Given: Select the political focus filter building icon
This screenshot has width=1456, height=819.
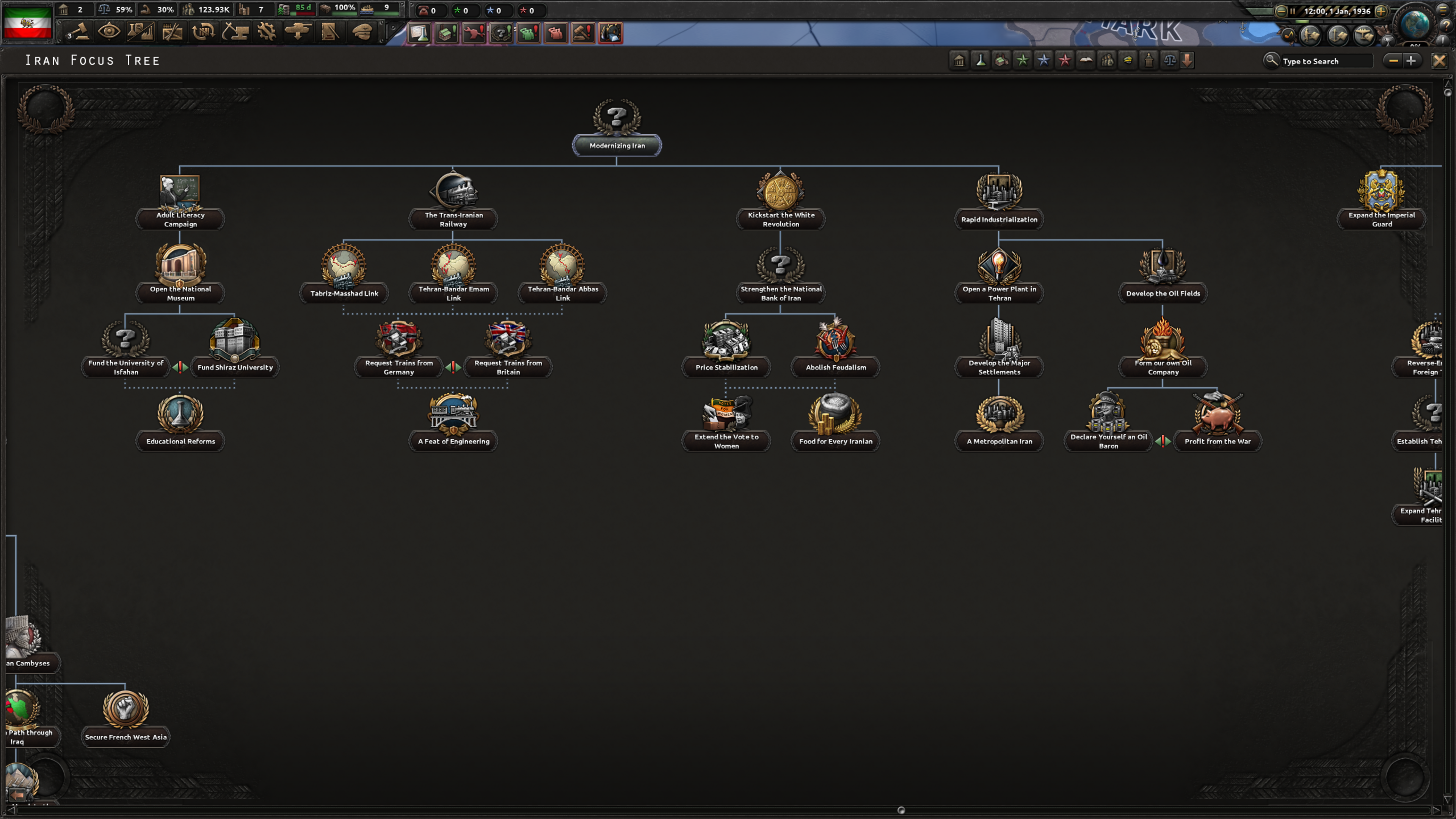Looking at the screenshot, I should [x=960, y=61].
